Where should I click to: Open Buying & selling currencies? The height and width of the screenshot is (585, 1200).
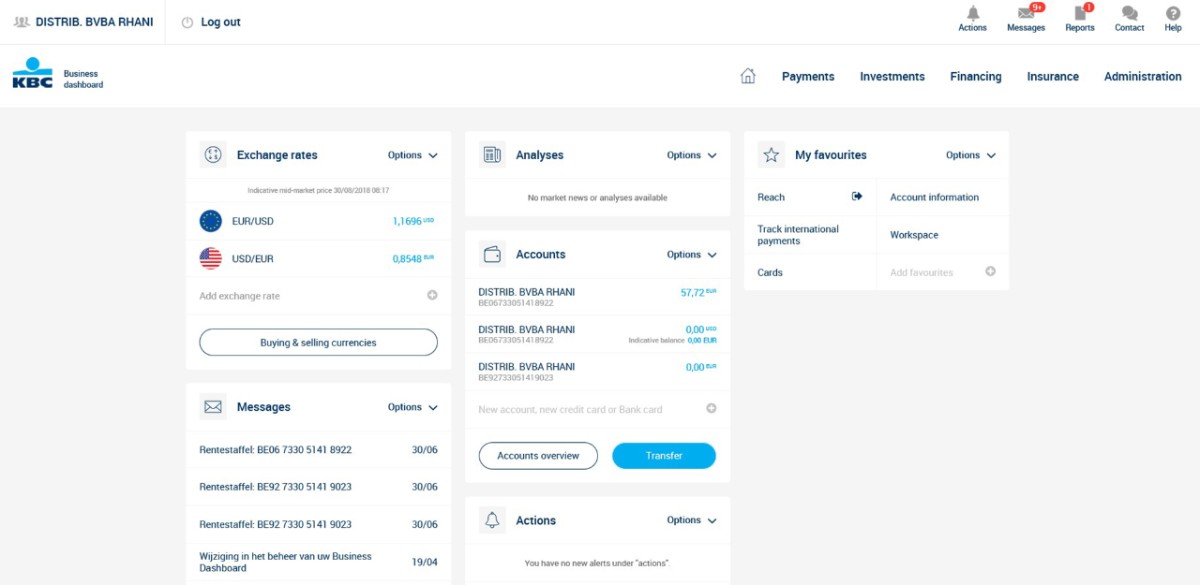tap(317, 342)
